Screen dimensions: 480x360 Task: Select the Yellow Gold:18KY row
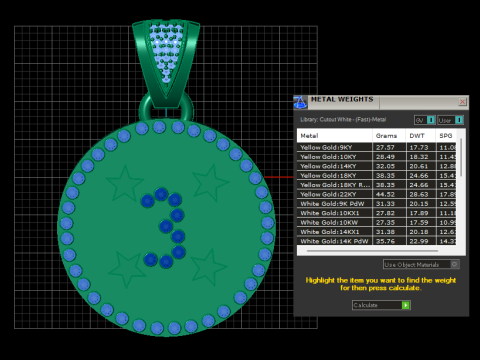tap(376, 175)
